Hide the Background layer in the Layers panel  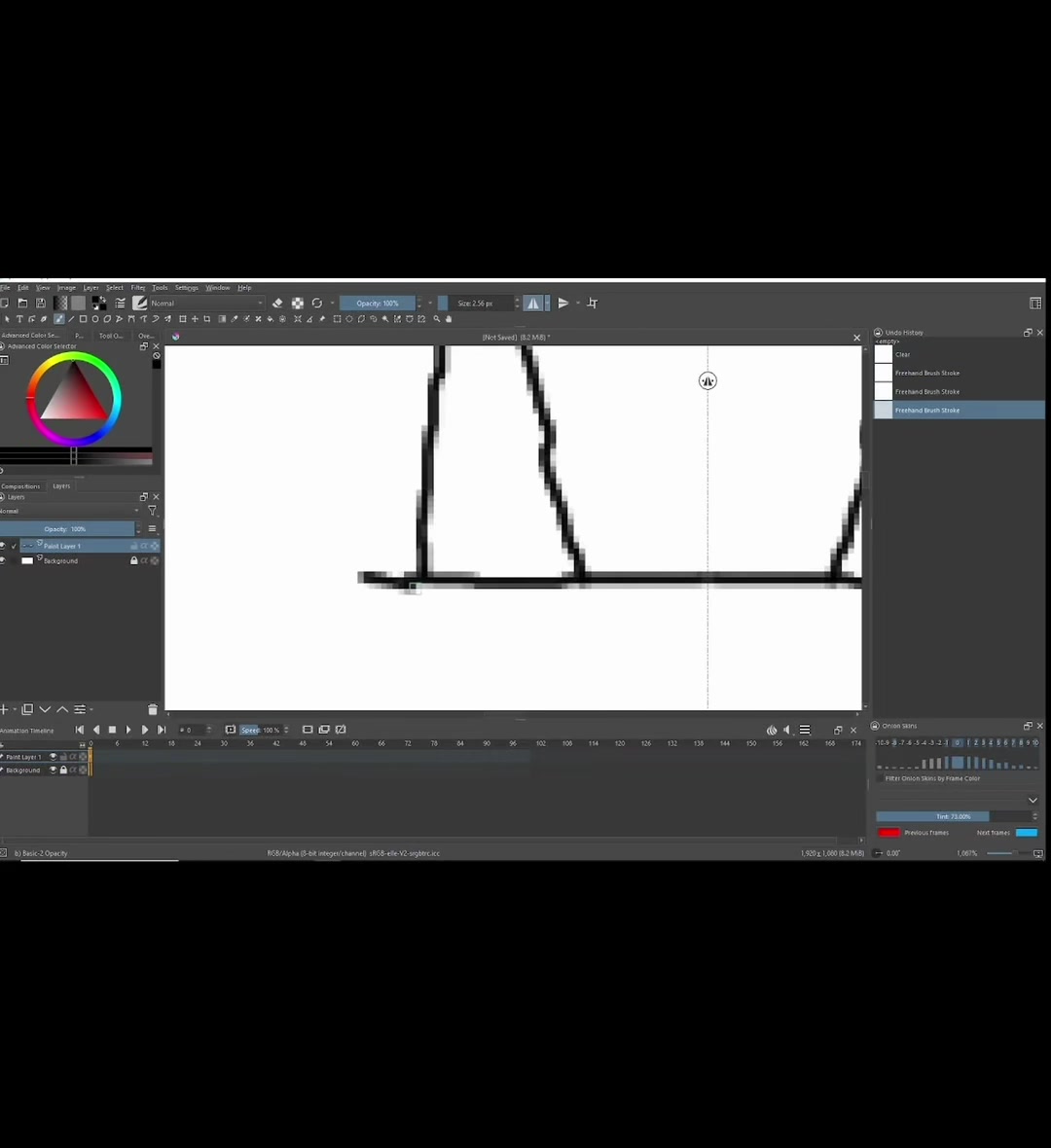tap(3, 560)
